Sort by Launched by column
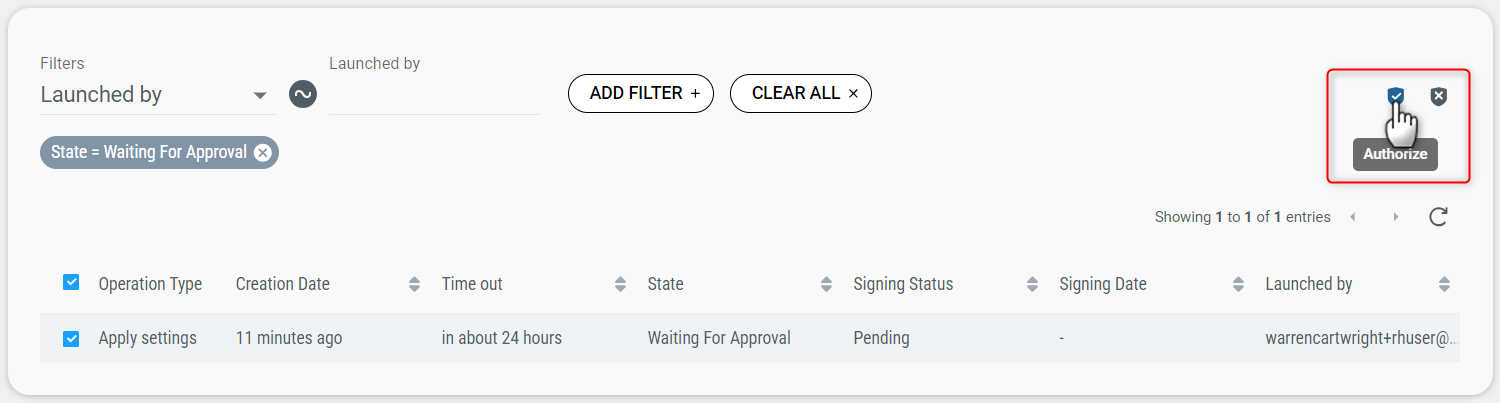 1444,284
